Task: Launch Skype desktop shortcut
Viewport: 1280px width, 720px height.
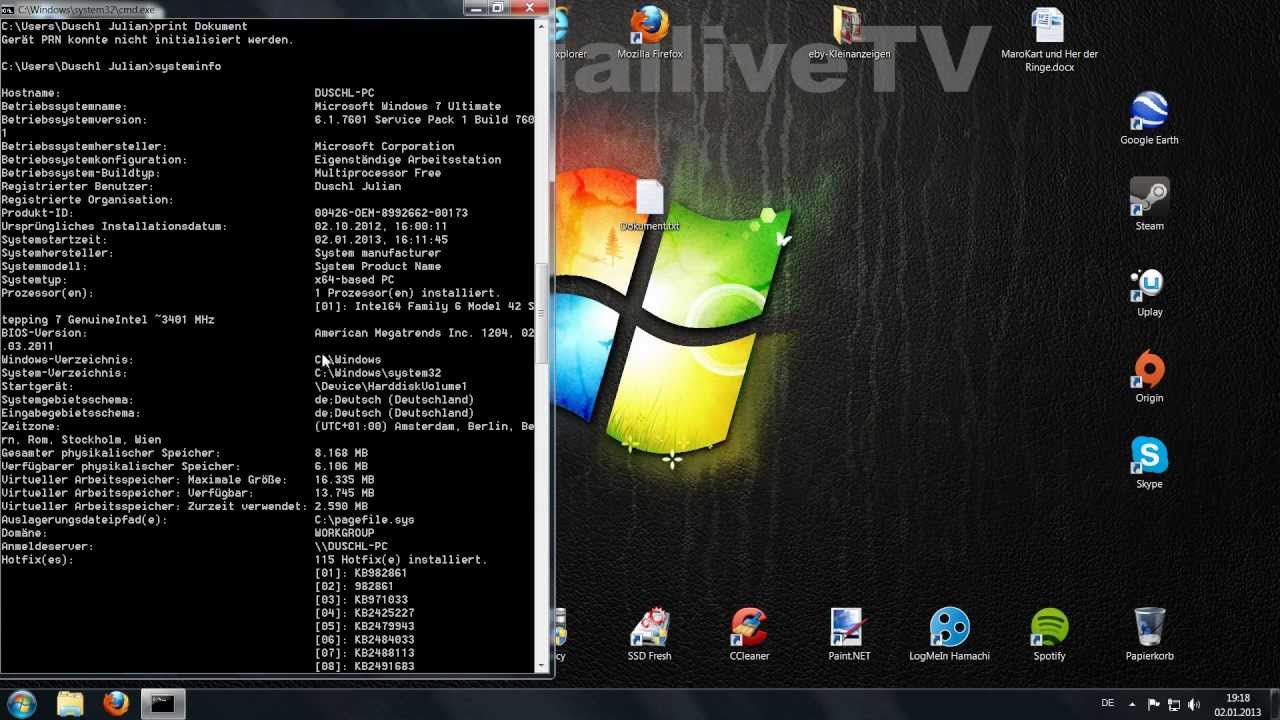Action: pyautogui.click(x=1149, y=462)
